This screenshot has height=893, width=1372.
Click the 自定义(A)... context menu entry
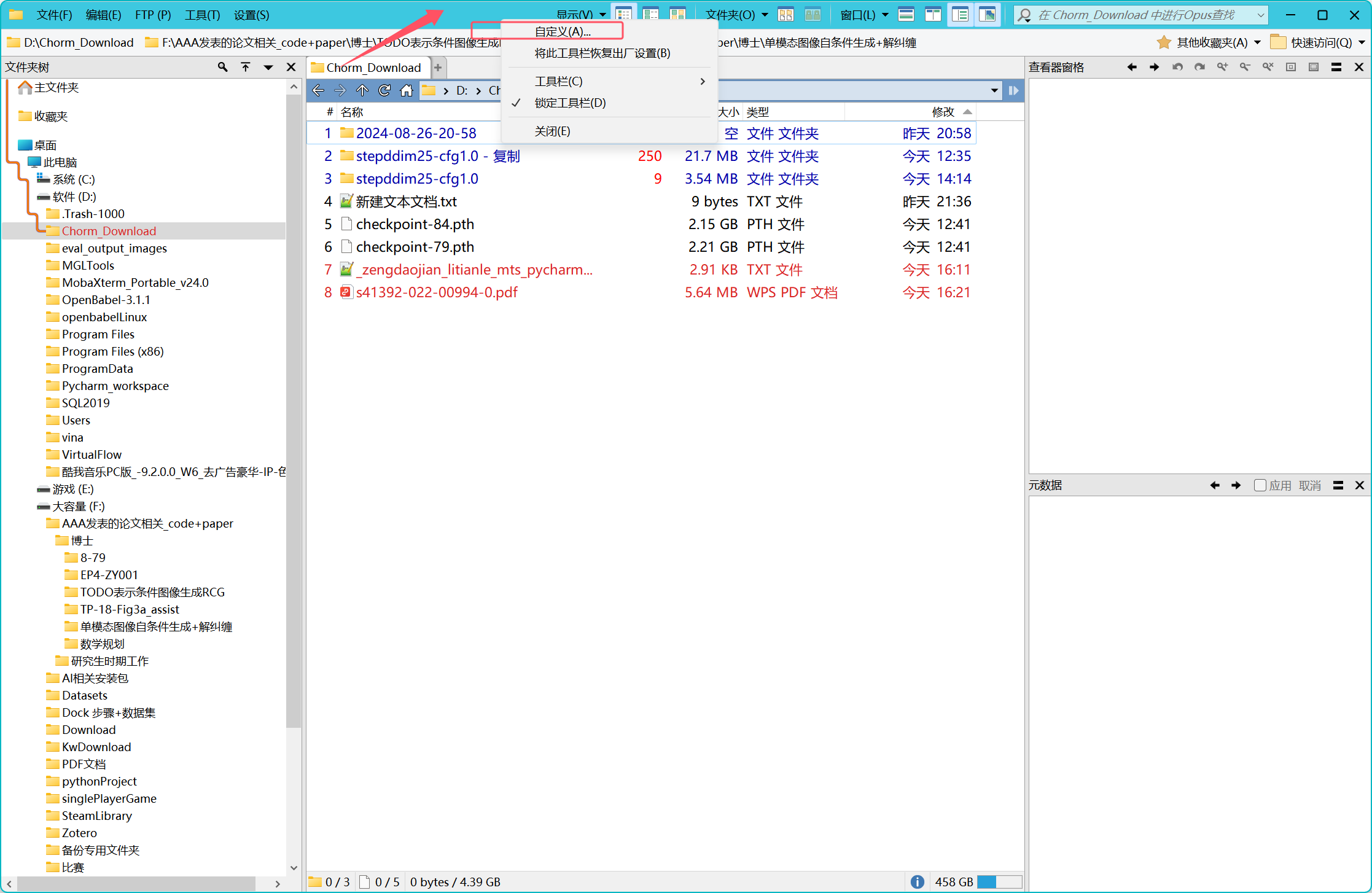562,31
